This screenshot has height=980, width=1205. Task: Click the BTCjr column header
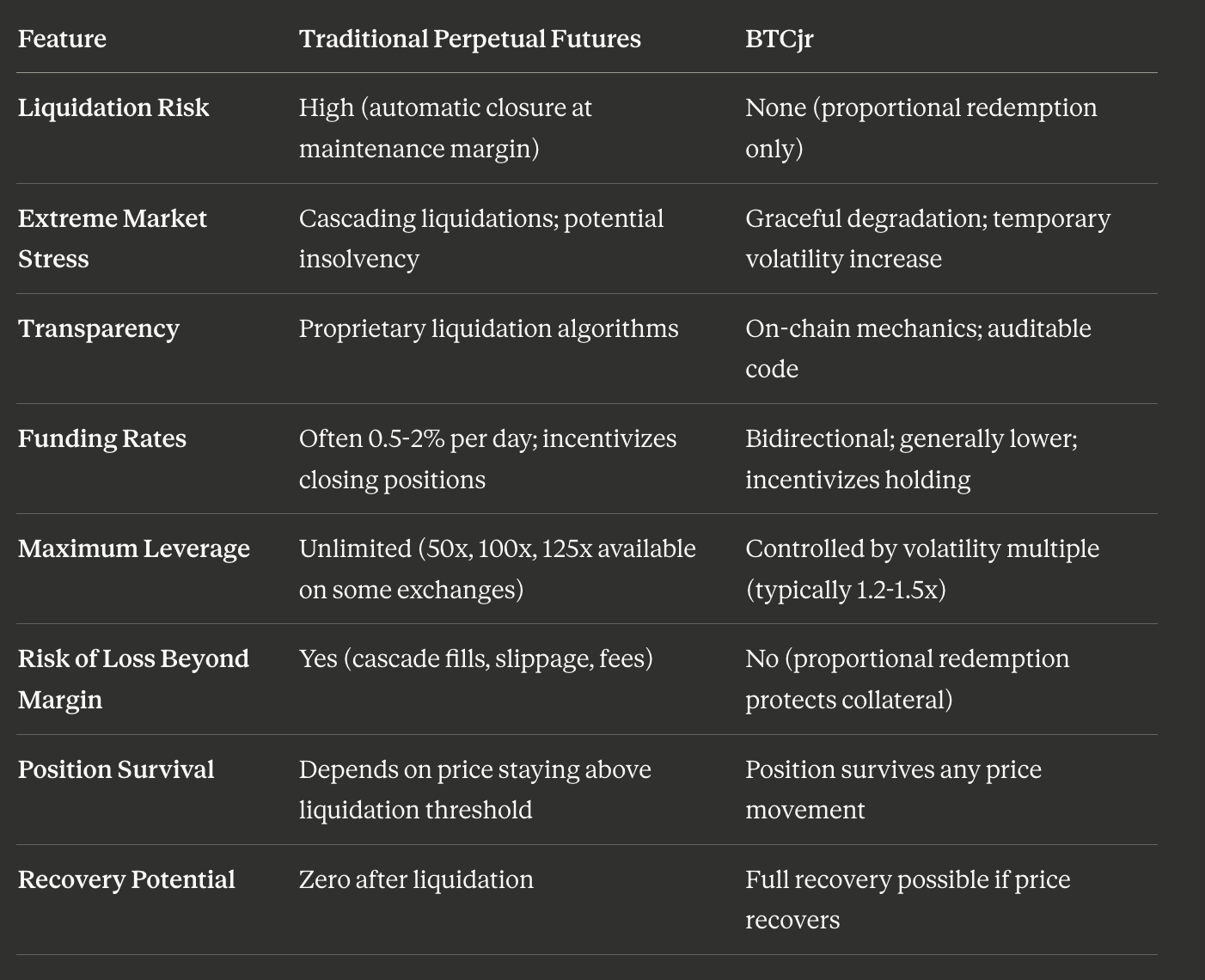pyautogui.click(x=779, y=39)
